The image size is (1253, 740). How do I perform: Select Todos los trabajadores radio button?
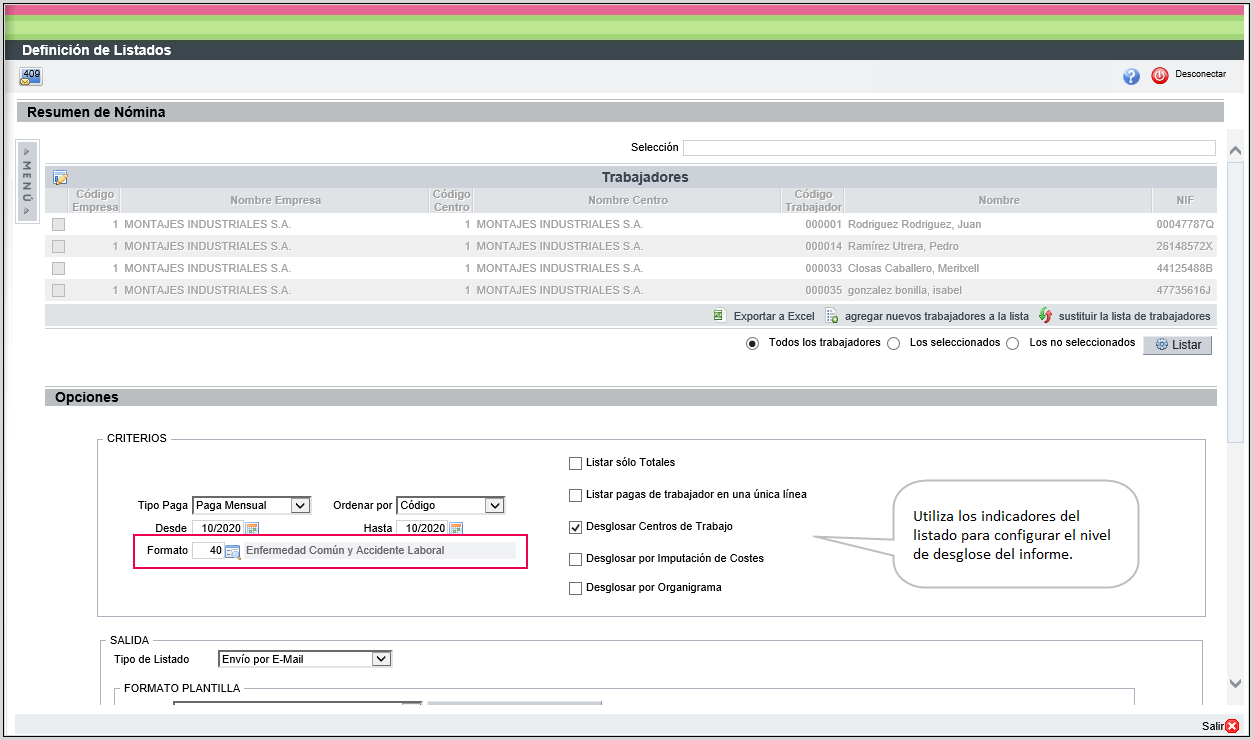point(752,344)
